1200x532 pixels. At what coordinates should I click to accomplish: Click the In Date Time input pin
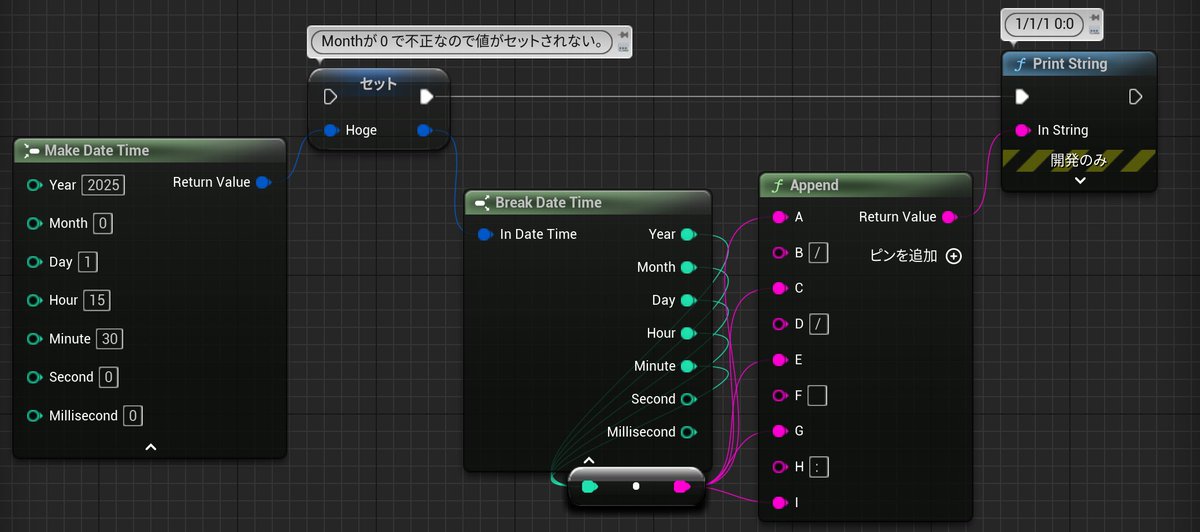(x=485, y=234)
